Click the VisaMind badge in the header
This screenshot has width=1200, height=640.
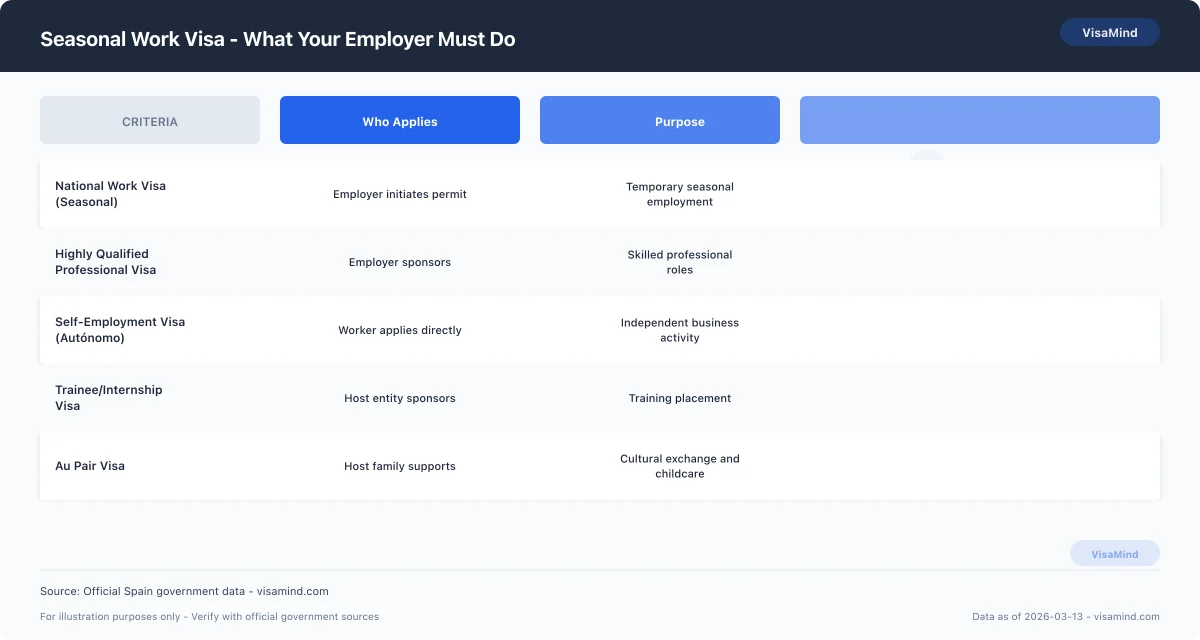pyautogui.click(x=1109, y=32)
